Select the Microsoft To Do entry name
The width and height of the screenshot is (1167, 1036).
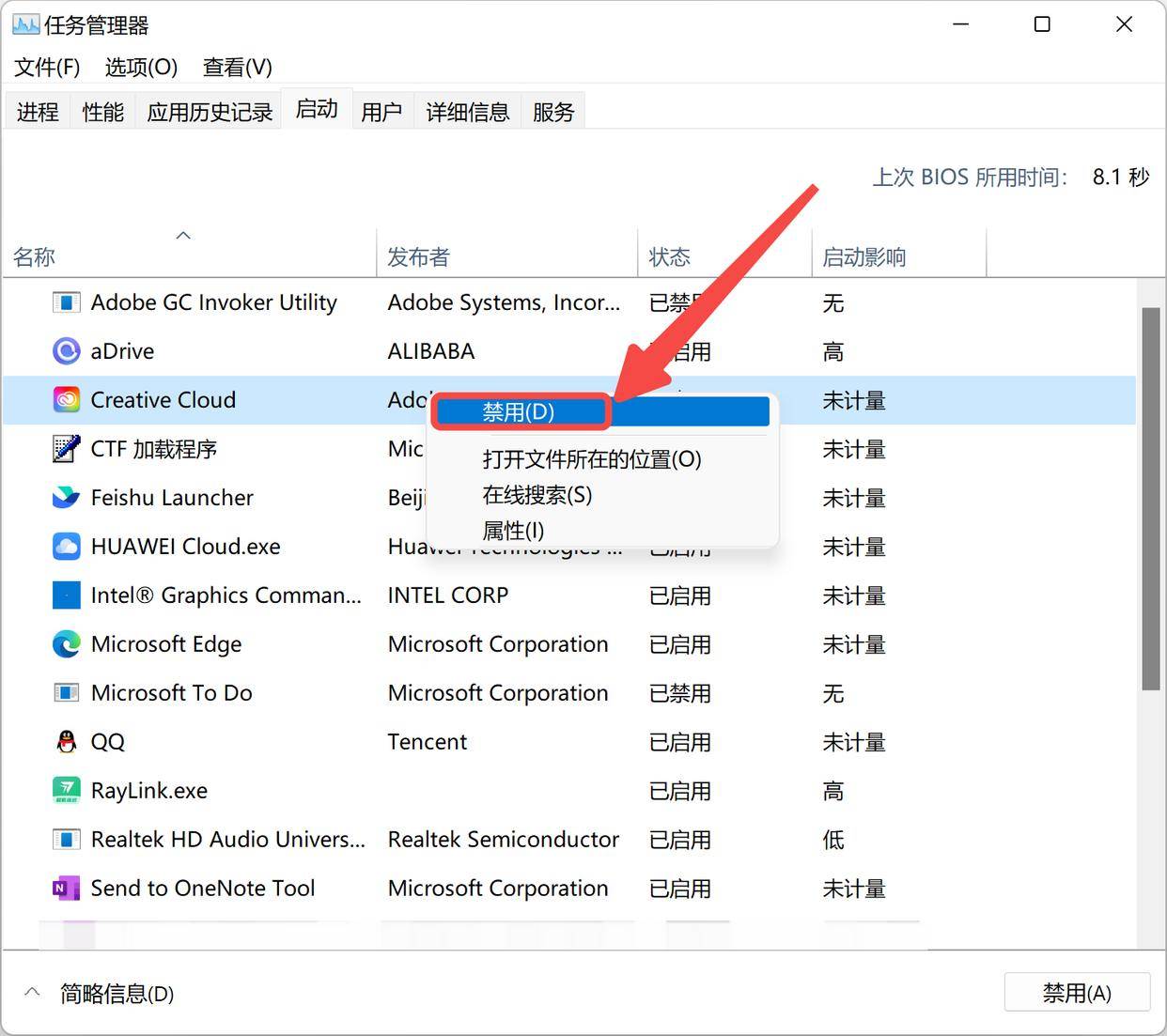[171, 693]
